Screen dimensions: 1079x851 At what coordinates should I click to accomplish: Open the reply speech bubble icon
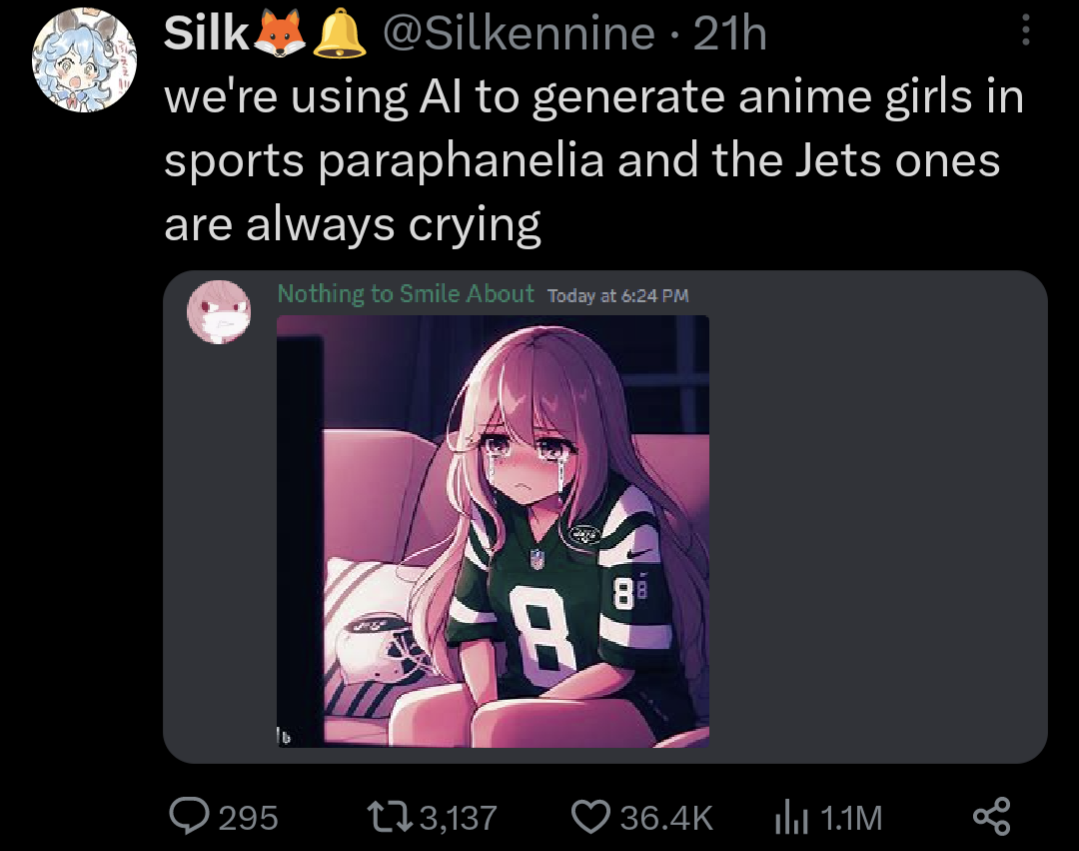[189, 816]
